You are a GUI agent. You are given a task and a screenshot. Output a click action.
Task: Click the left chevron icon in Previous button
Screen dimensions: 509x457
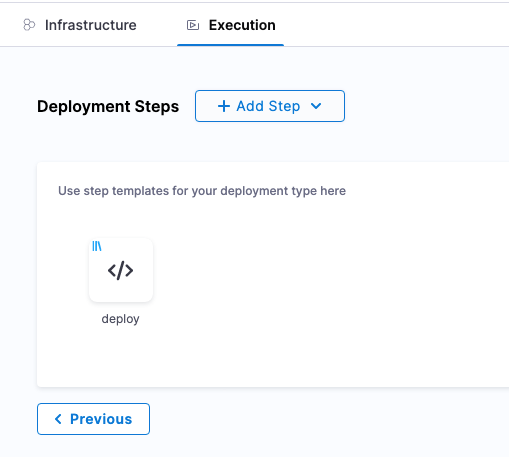pyautogui.click(x=58, y=419)
